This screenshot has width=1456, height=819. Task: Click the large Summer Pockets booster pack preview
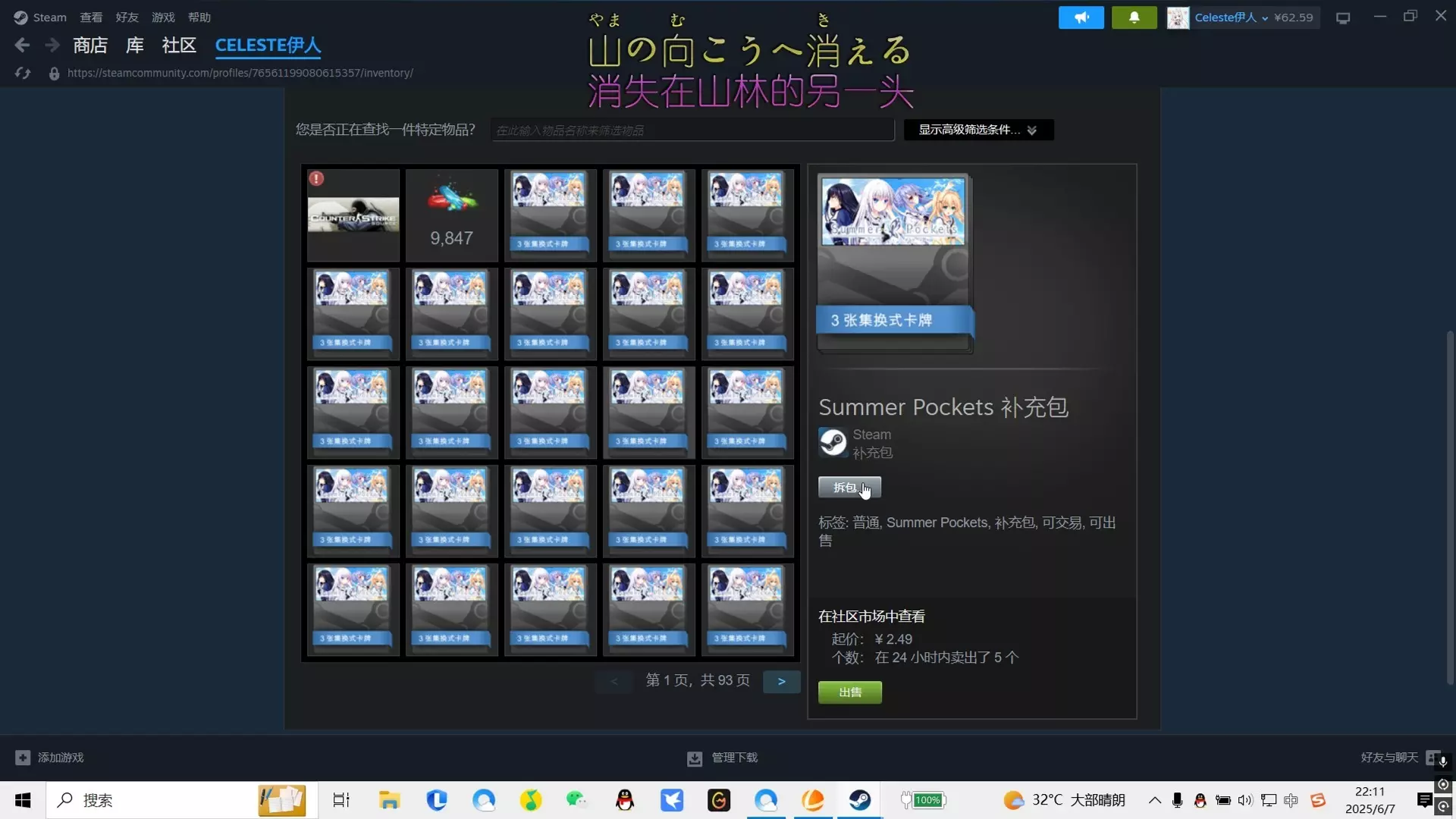[895, 264]
